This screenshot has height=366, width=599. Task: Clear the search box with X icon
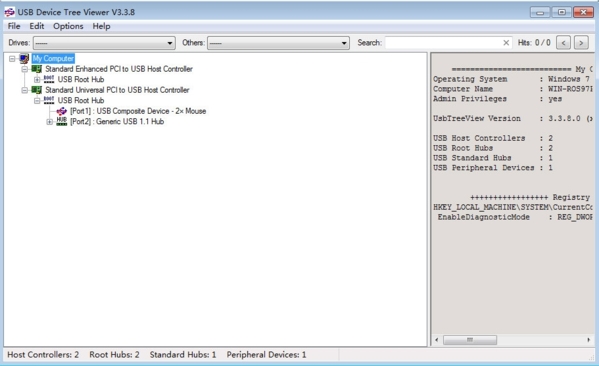tap(506, 43)
